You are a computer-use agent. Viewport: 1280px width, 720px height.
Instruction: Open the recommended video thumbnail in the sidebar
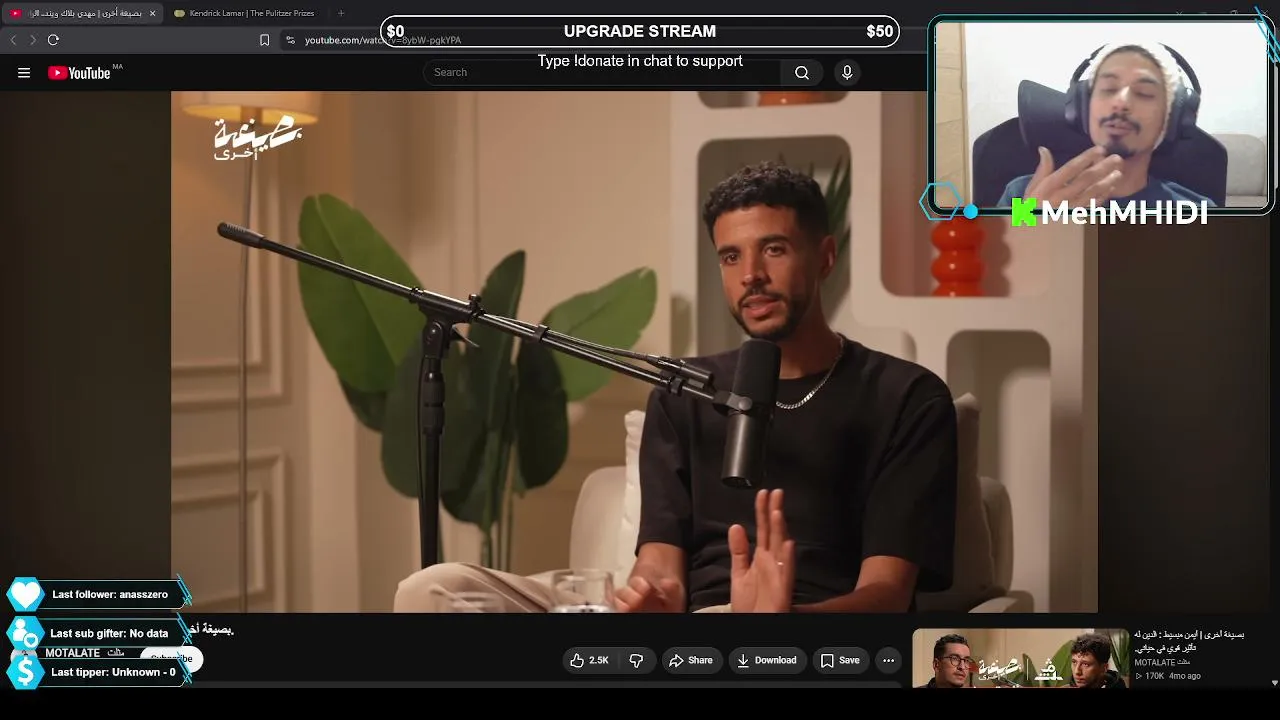[x=1020, y=658]
